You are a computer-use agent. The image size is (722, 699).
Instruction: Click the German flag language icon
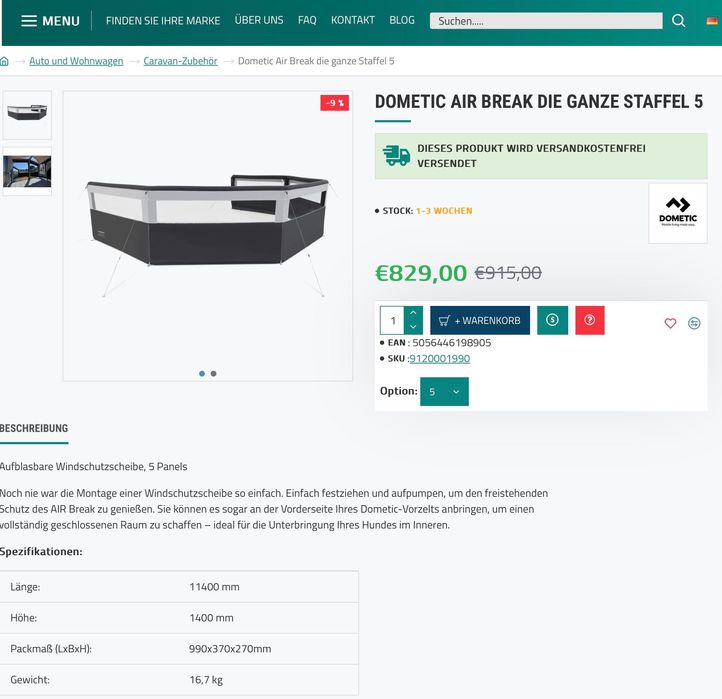712,21
